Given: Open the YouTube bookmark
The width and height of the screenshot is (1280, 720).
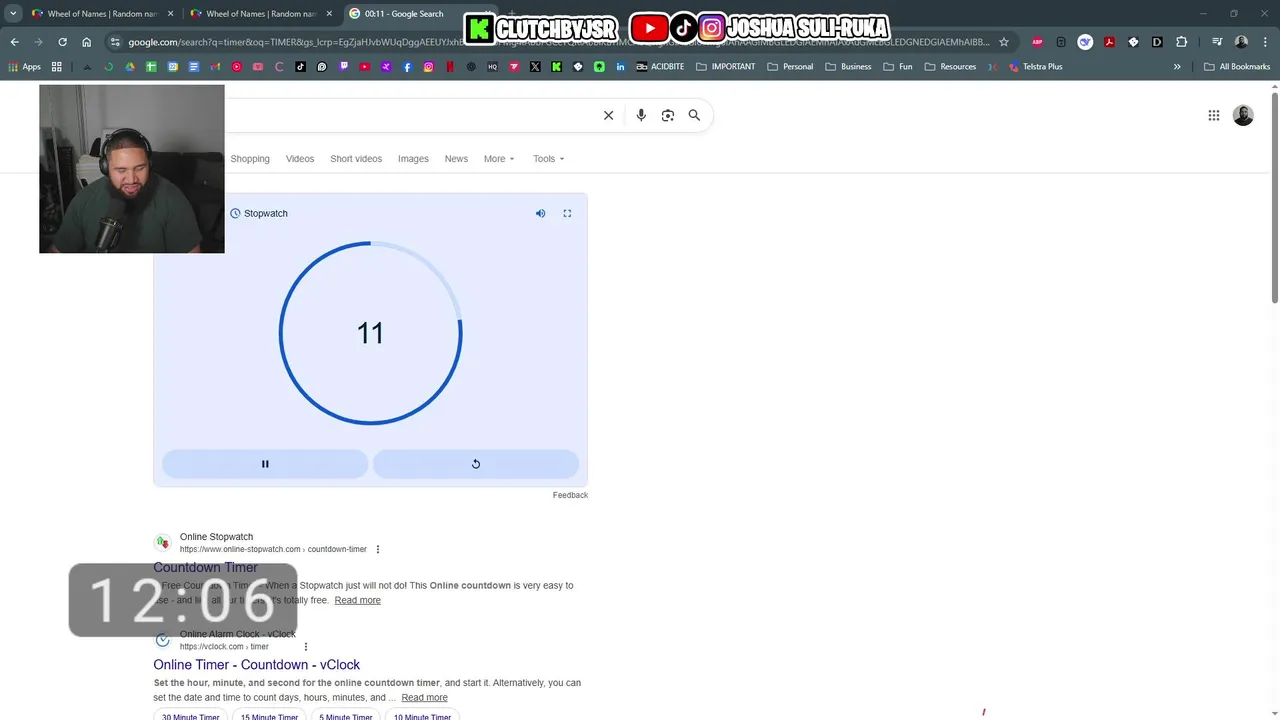Looking at the screenshot, I should point(365,67).
